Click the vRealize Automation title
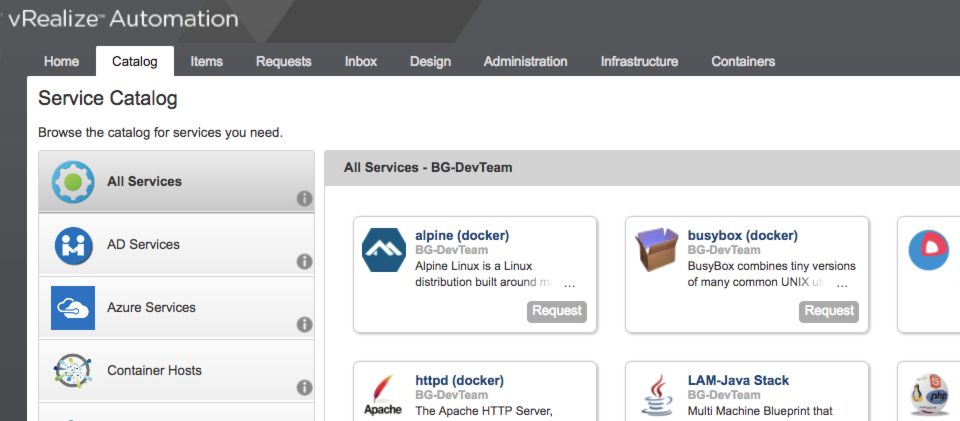The image size is (960, 421). pos(122,19)
